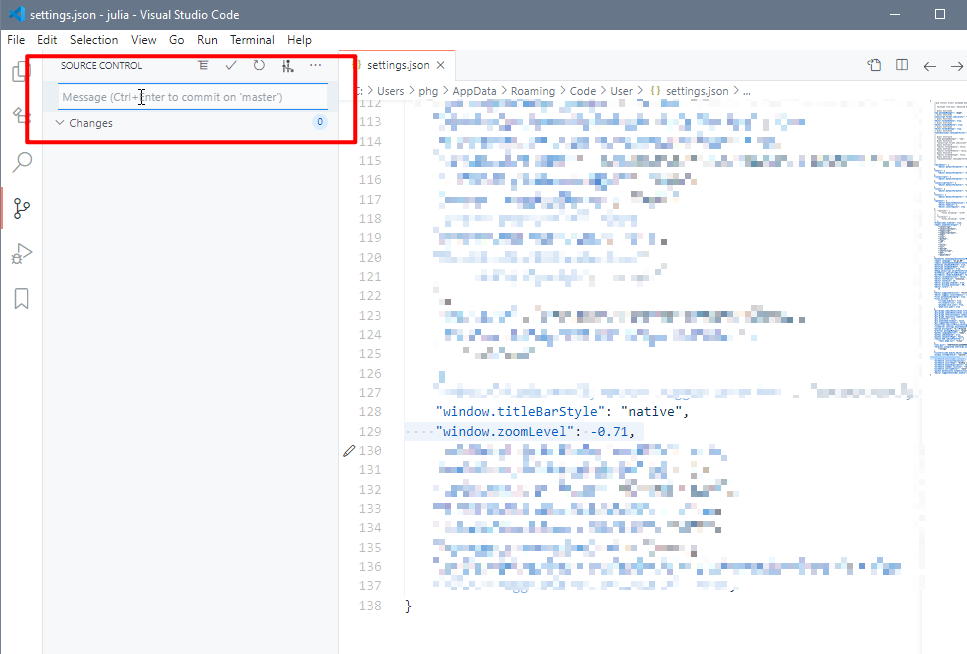Refresh the Source Control view
This screenshot has width=967, height=654.
click(x=258, y=65)
